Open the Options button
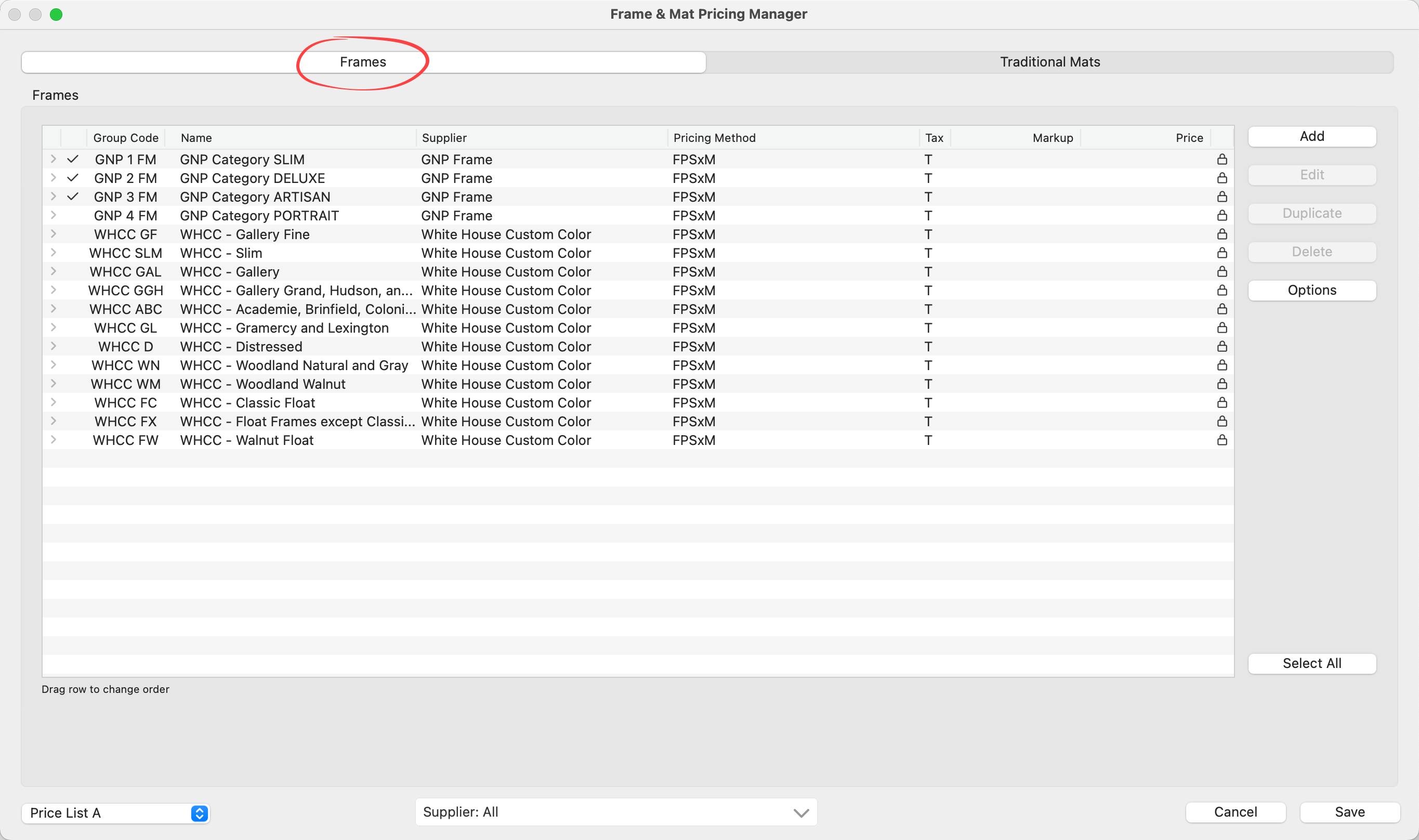The image size is (1419, 840). click(x=1311, y=291)
